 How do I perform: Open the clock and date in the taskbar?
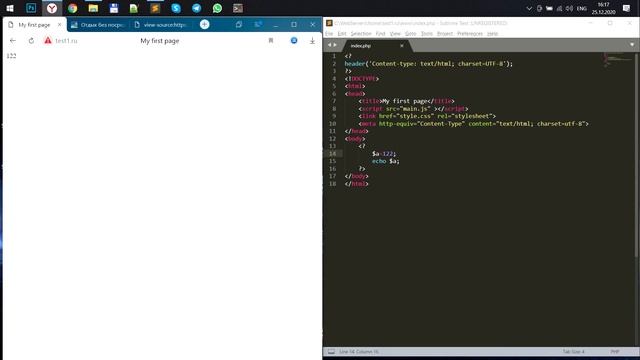603,8
